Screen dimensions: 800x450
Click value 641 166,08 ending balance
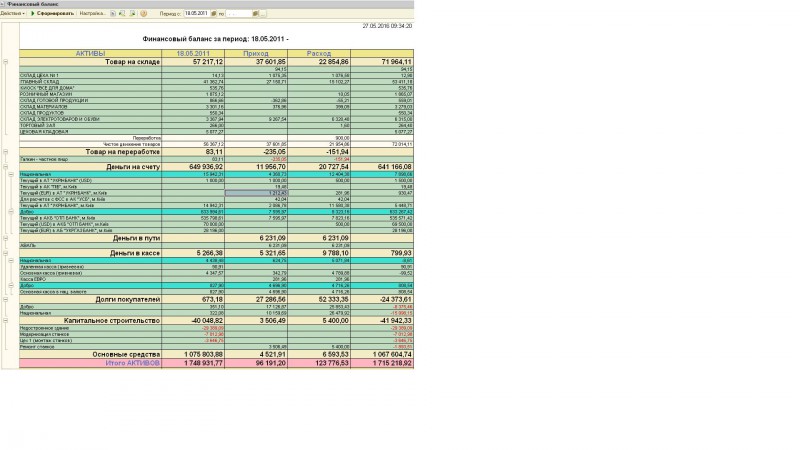394,167
